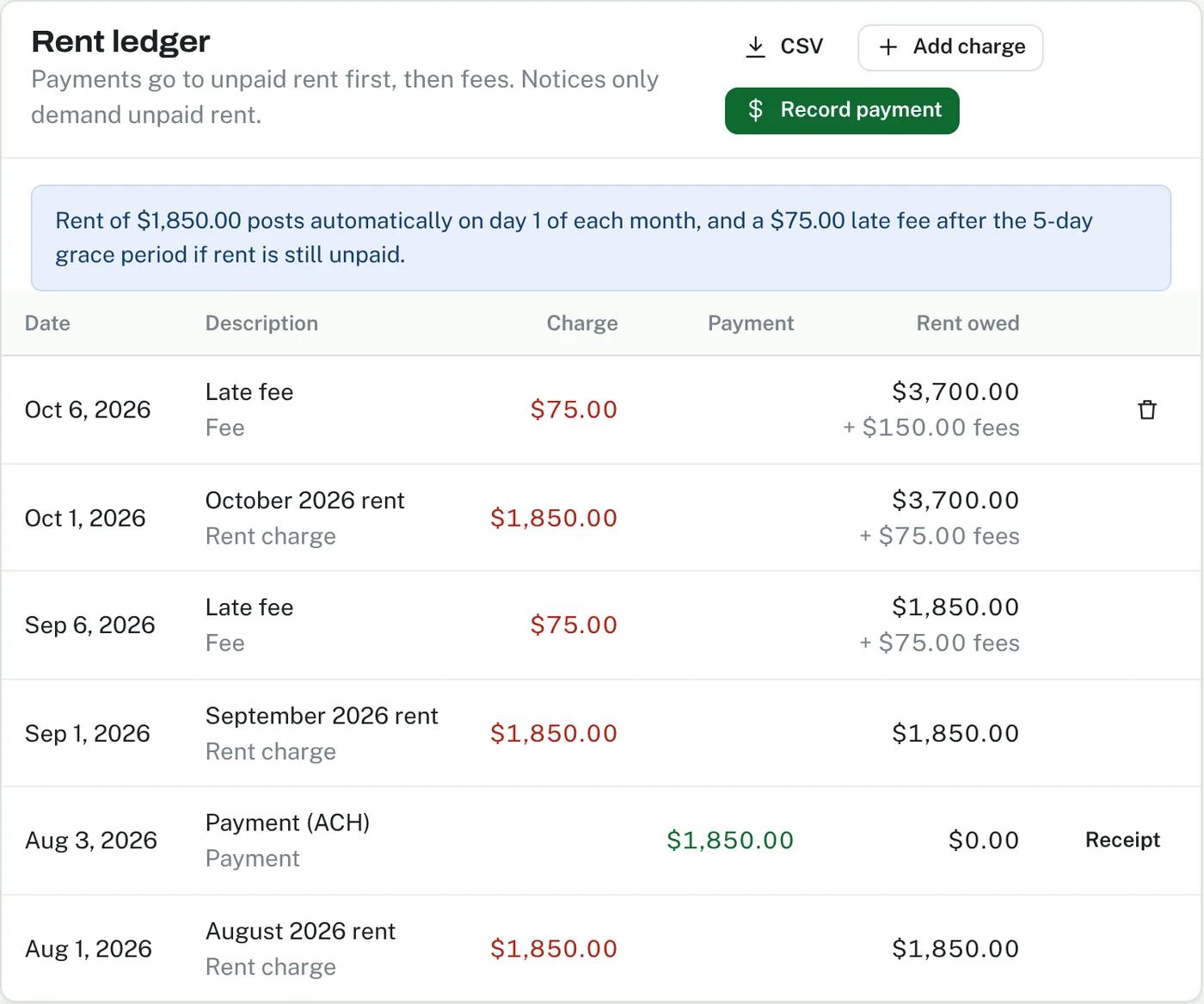Viewport: 1204px width, 1004px height.
Task: Click the Oct 6 late fee description
Action: (249, 392)
